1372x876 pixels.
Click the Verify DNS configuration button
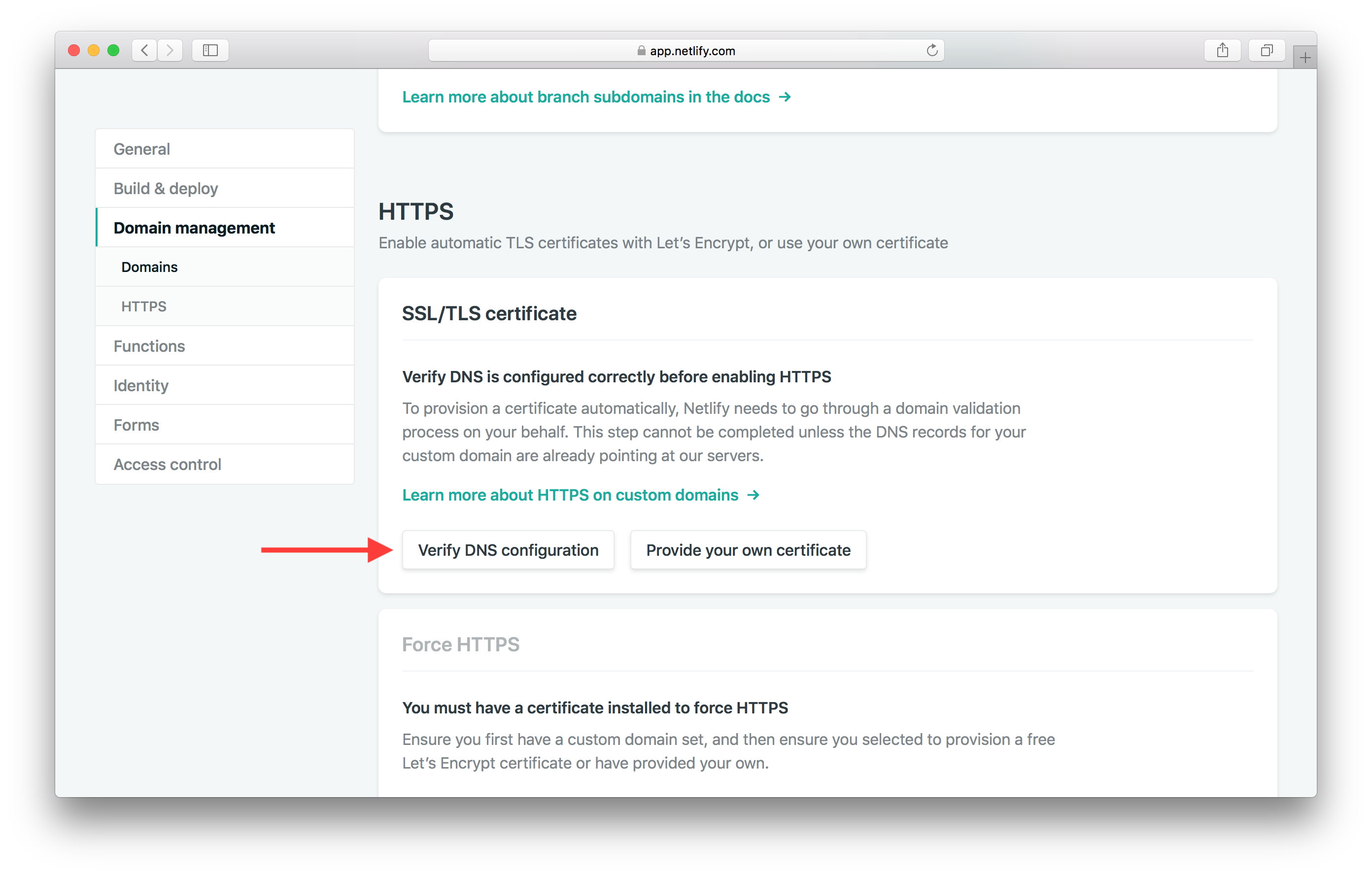tap(508, 550)
